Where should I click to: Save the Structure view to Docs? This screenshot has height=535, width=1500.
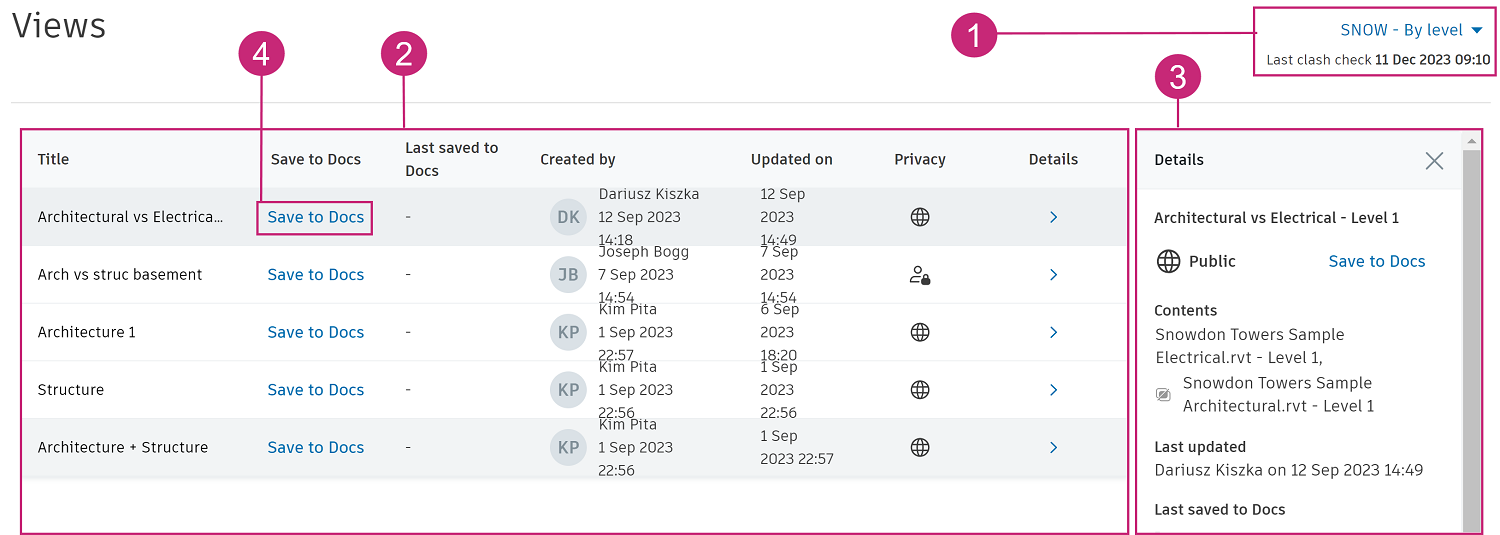point(315,390)
